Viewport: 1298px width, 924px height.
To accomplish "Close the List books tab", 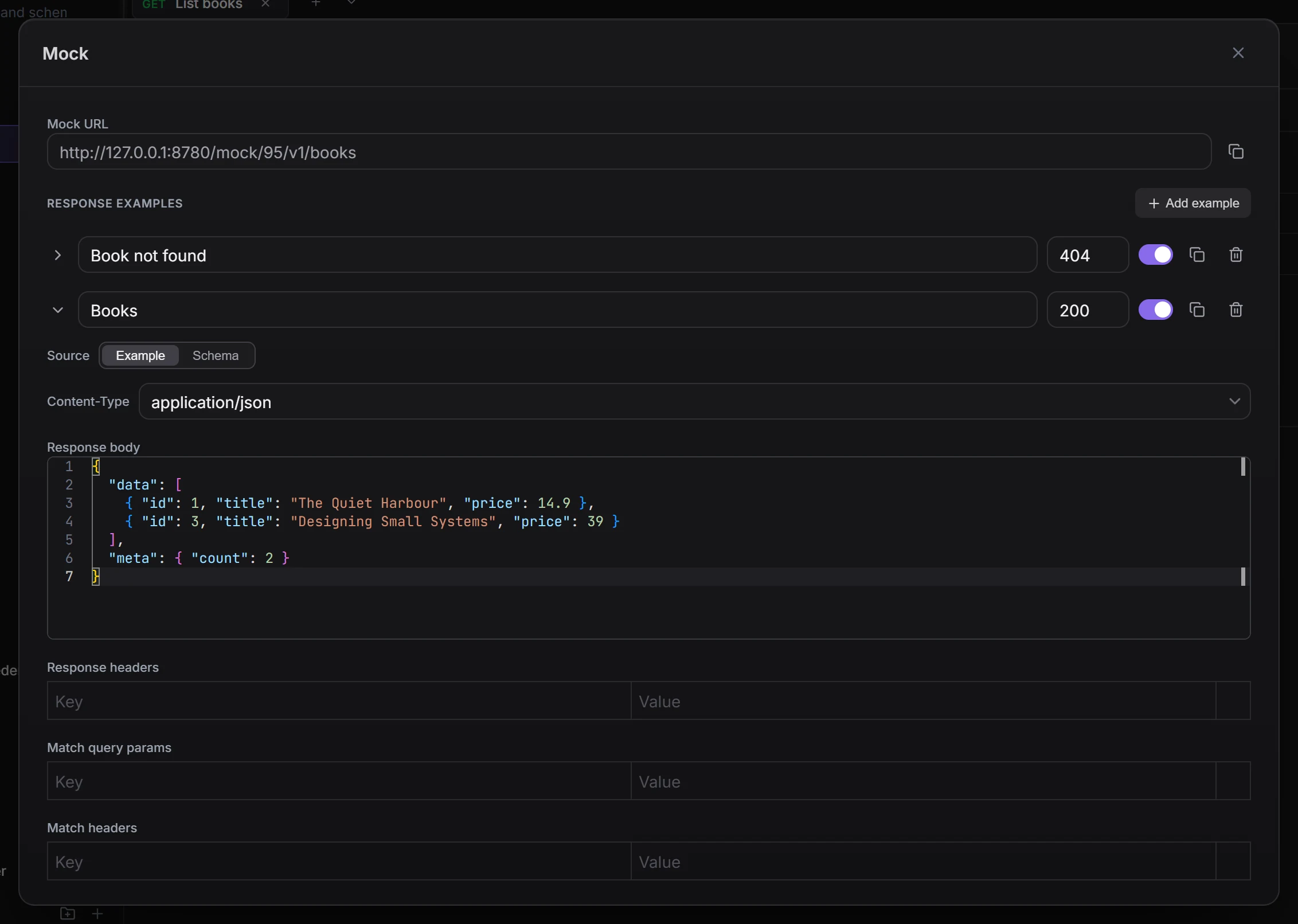I will click(x=265, y=4).
